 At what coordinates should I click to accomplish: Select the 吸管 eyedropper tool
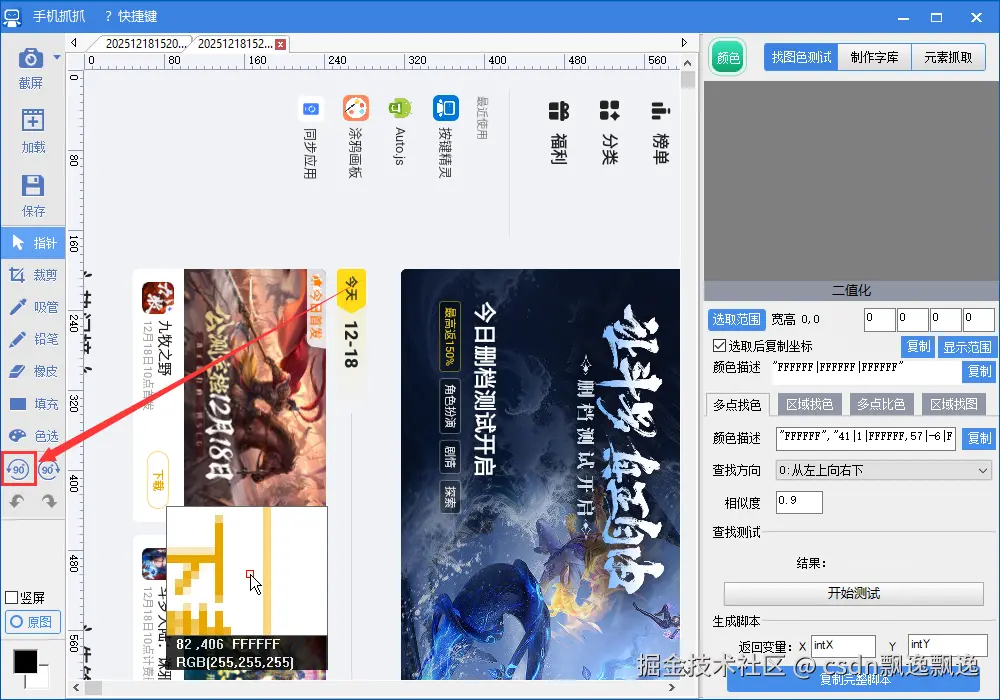tap(34, 307)
